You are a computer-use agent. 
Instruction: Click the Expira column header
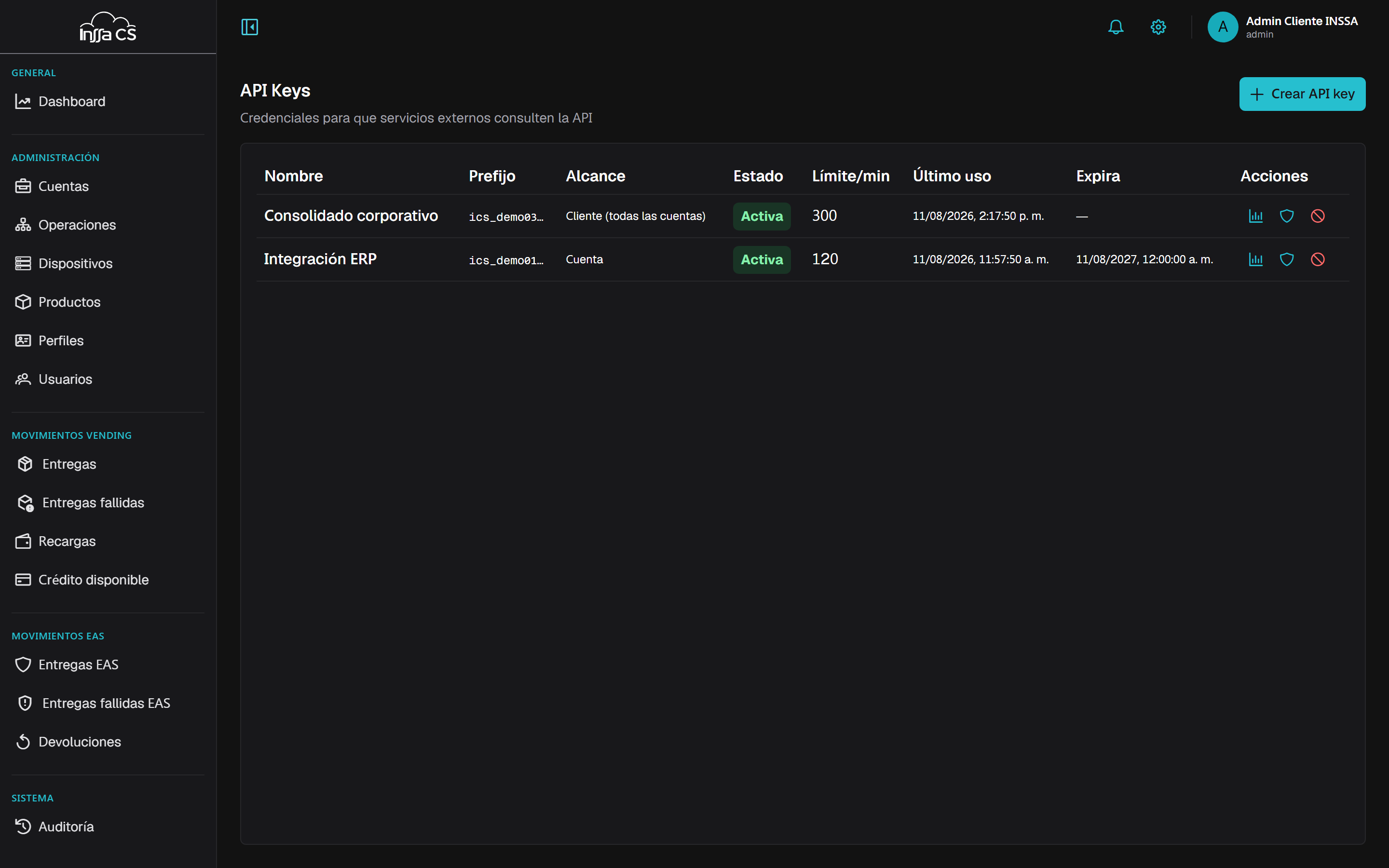pos(1097,176)
